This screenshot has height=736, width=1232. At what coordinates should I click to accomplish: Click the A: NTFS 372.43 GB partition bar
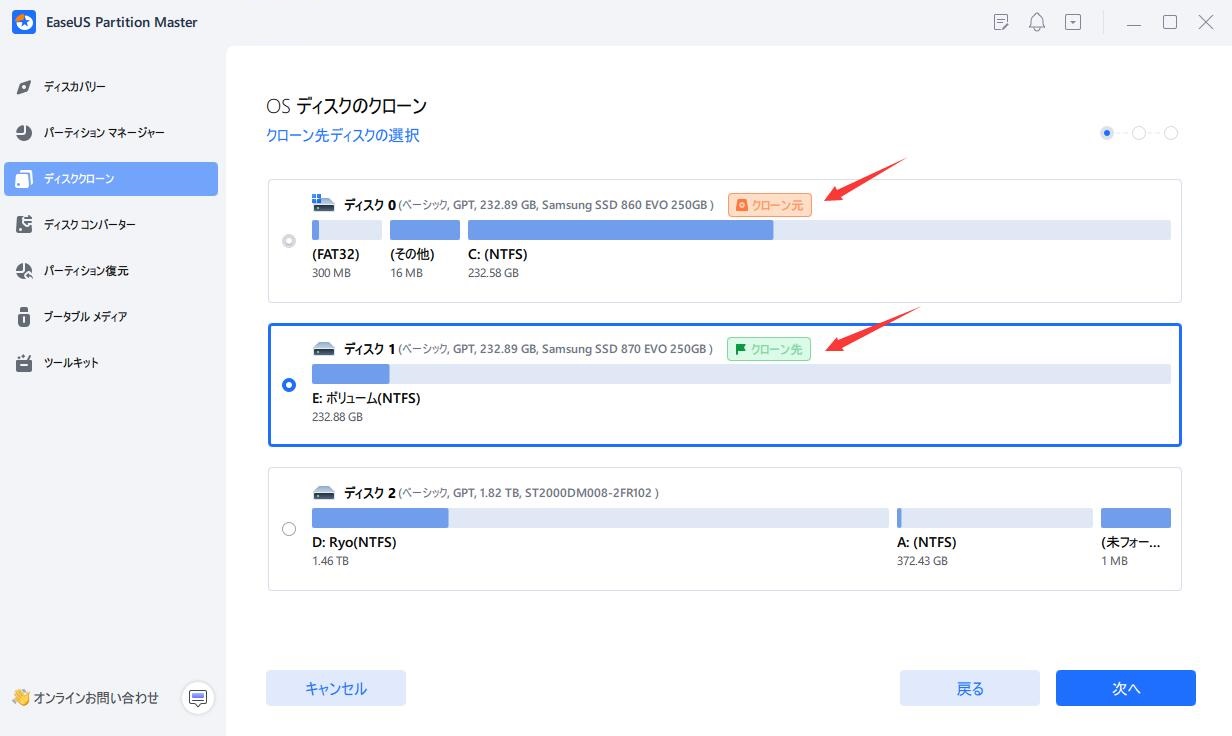pyautogui.click(x=995, y=518)
